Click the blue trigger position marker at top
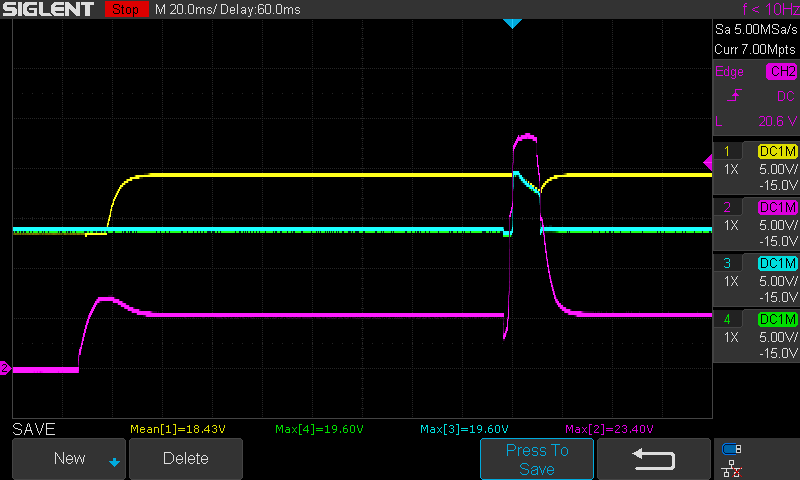This screenshot has height=480, width=800. coord(512,23)
